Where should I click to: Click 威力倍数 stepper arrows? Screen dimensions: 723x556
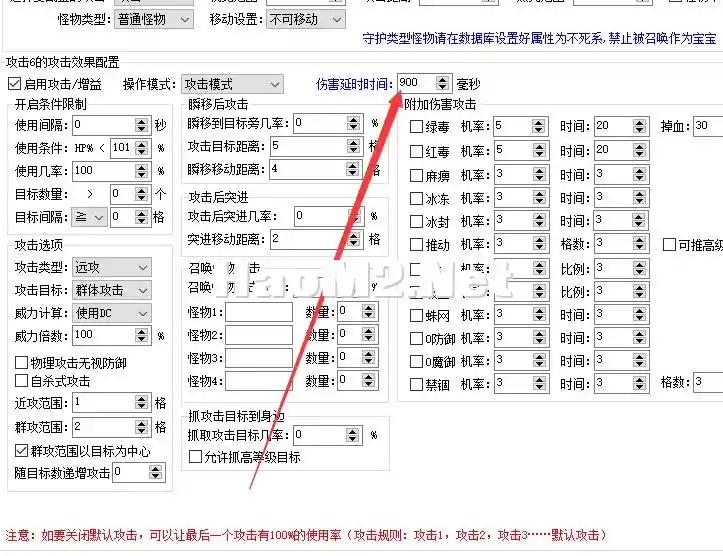[x=142, y=335]
